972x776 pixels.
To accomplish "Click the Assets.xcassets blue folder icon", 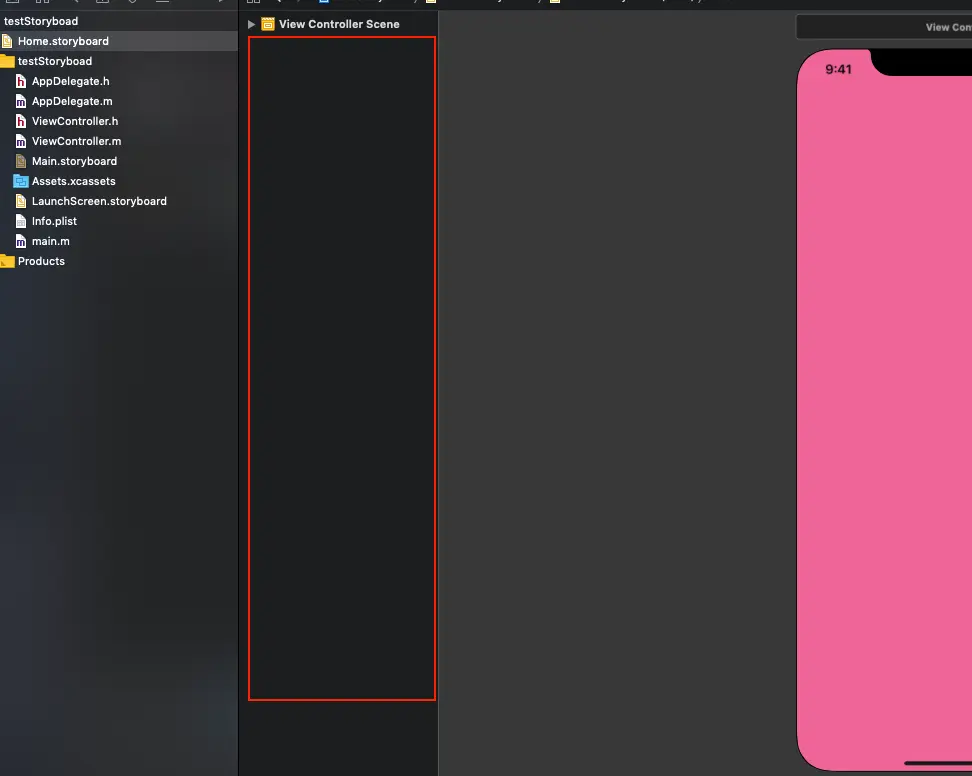I will [x=20, y=181].
